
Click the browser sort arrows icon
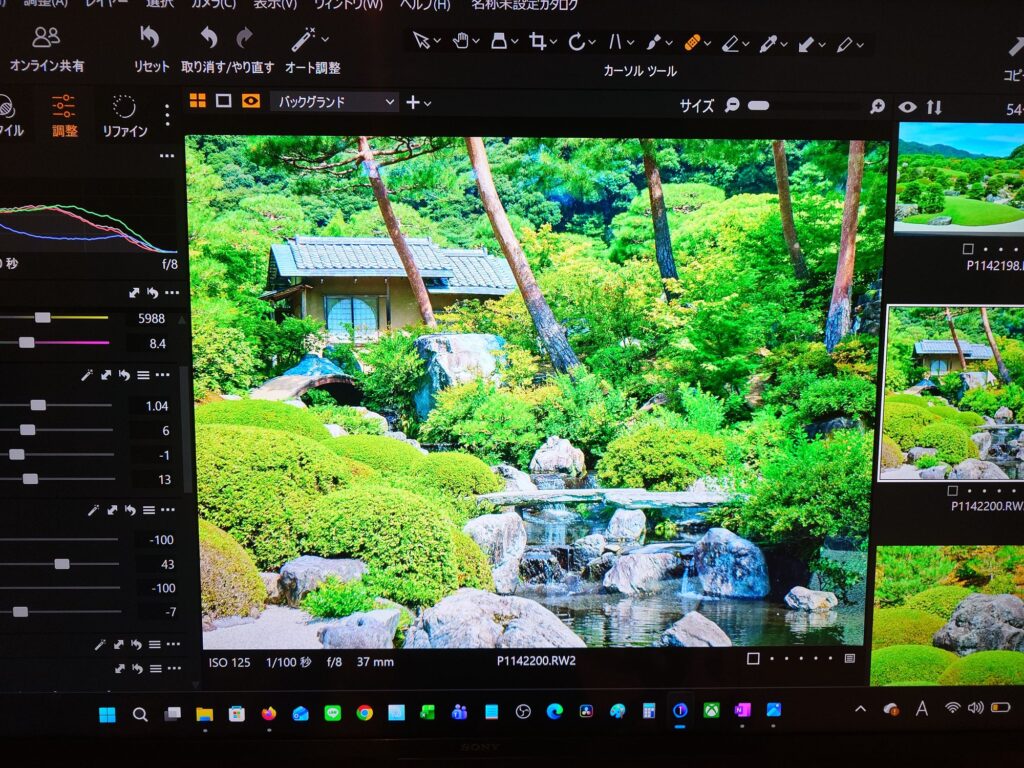tap(934, 107)
